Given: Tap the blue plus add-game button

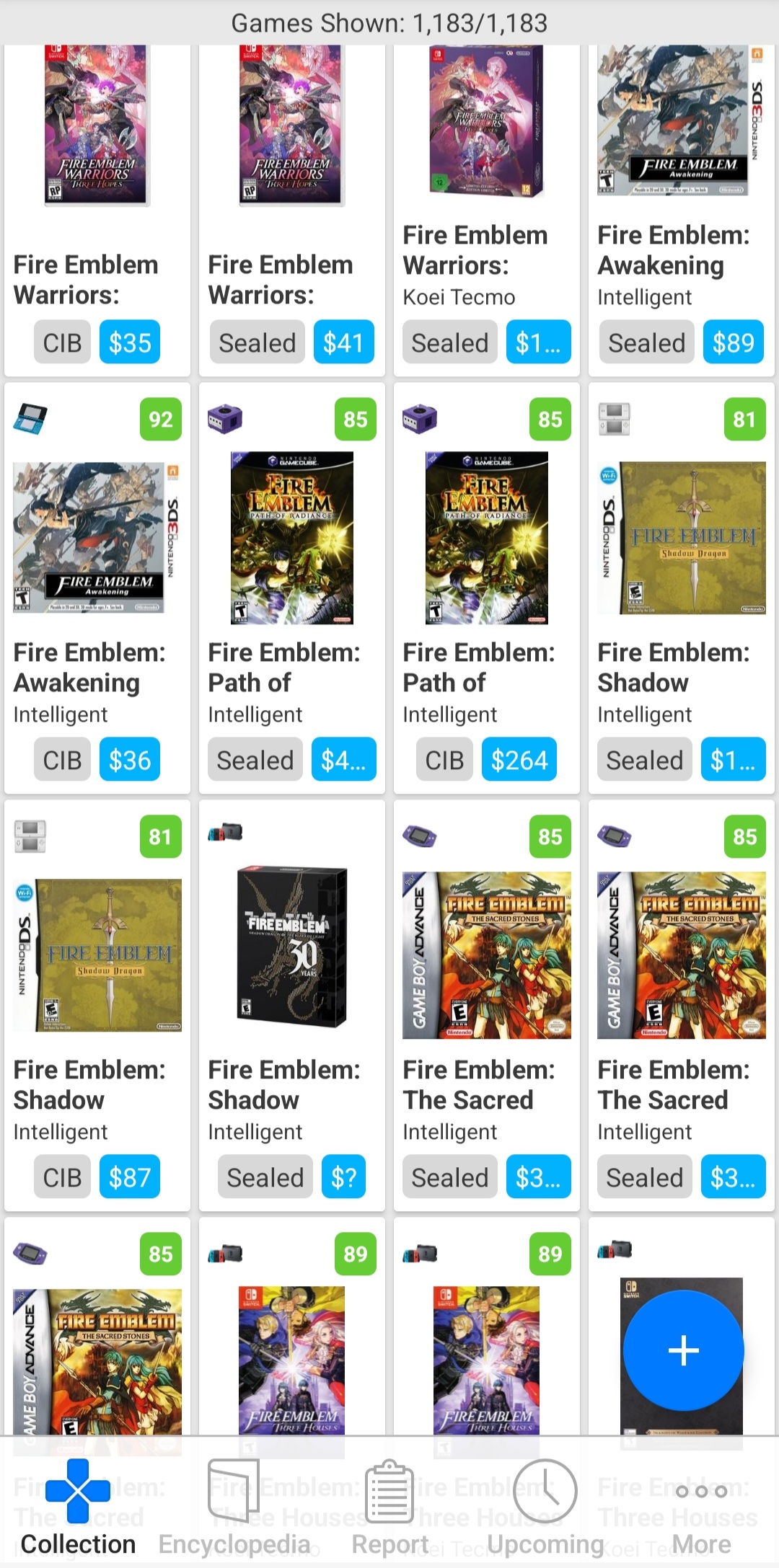Looking at the screenshot, I should click(x=683, y=1350).
